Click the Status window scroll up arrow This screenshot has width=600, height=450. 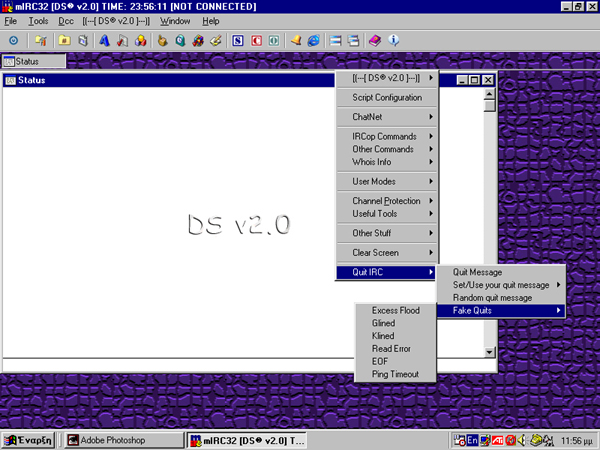489,94
